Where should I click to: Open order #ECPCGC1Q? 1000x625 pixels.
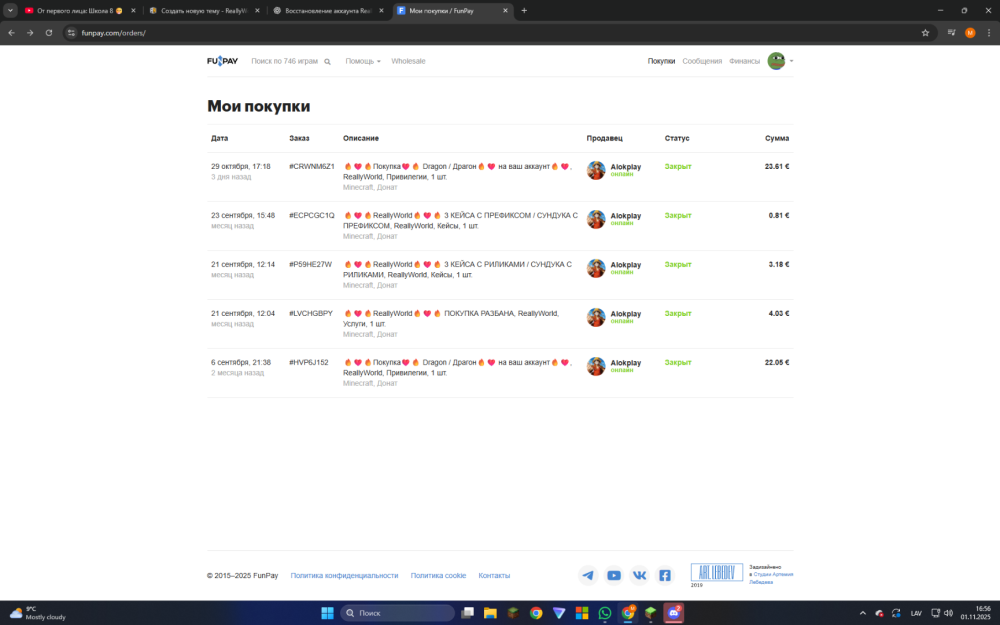(x=311, y=216)
